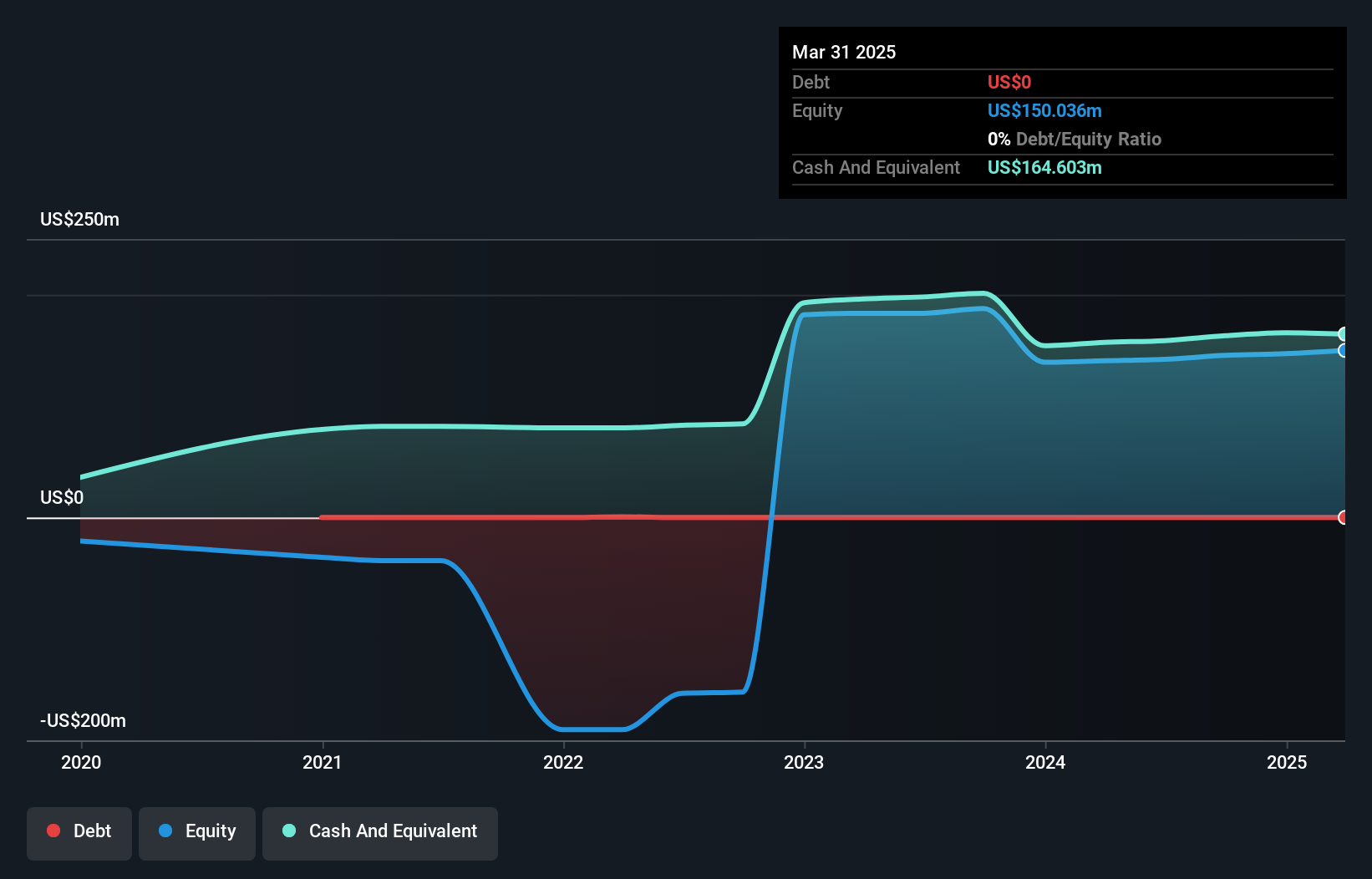Click the US$164.603m cash value
1372x879 pixels.
coord(1044,167)
